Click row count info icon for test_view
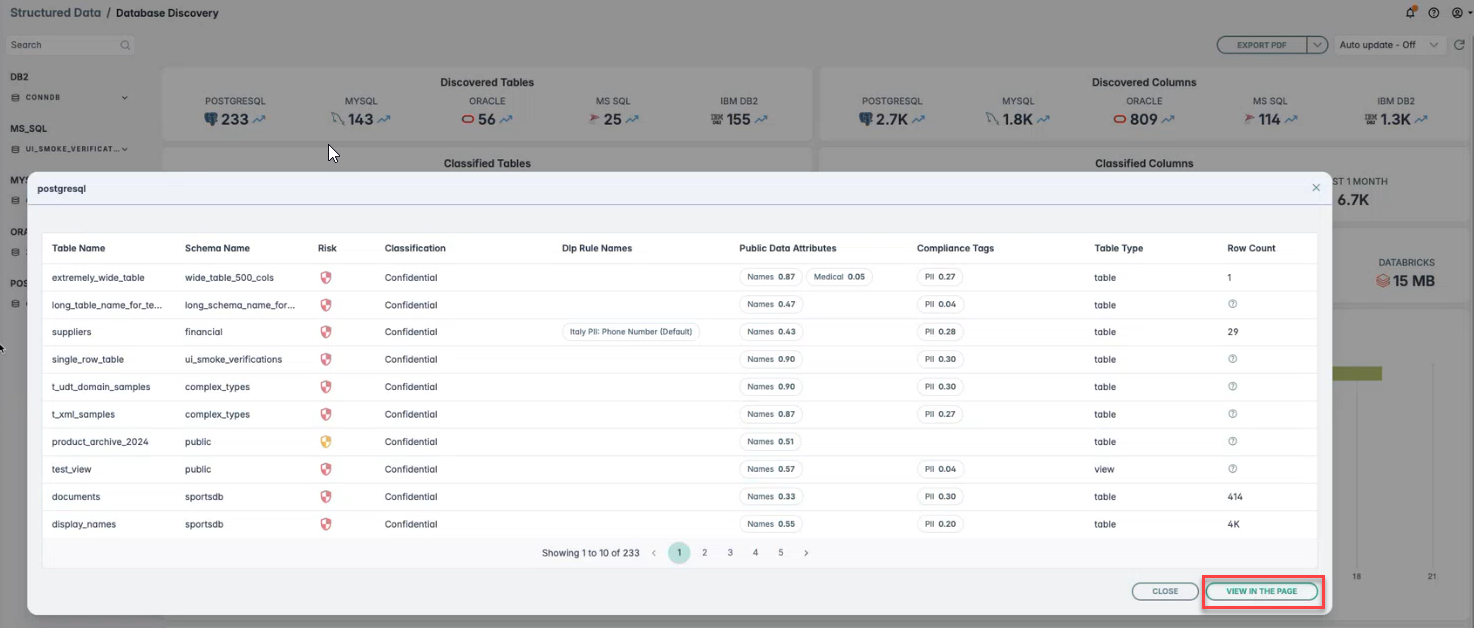Viewport: 1474px width, 628px height. tap(1232, 469)
